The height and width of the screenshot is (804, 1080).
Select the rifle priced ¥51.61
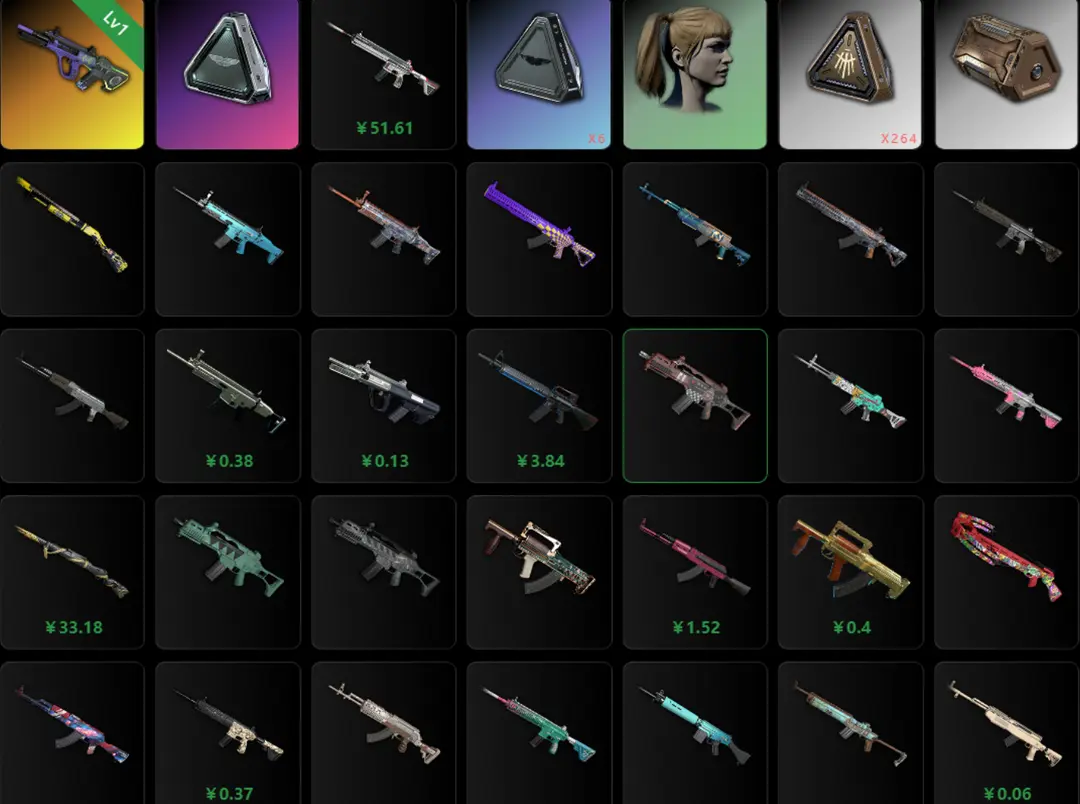point(384,73)
